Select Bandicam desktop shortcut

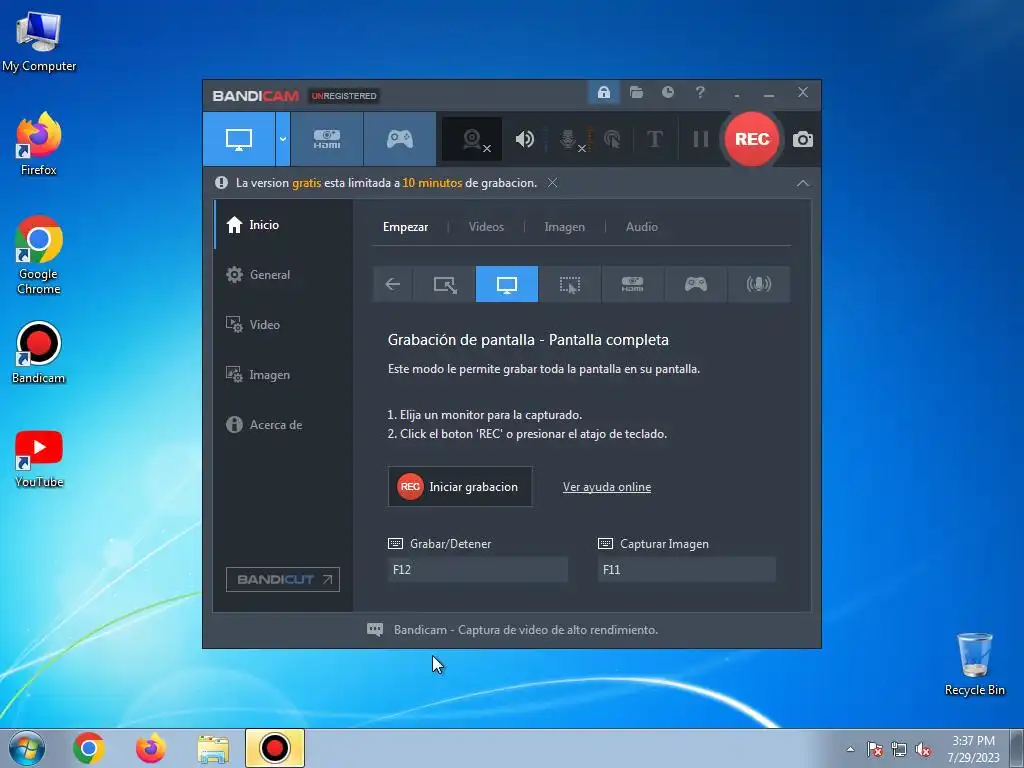39,353
